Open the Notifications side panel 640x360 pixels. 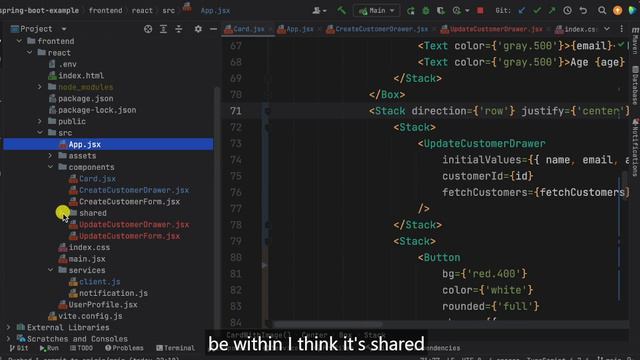coord(635,147)
